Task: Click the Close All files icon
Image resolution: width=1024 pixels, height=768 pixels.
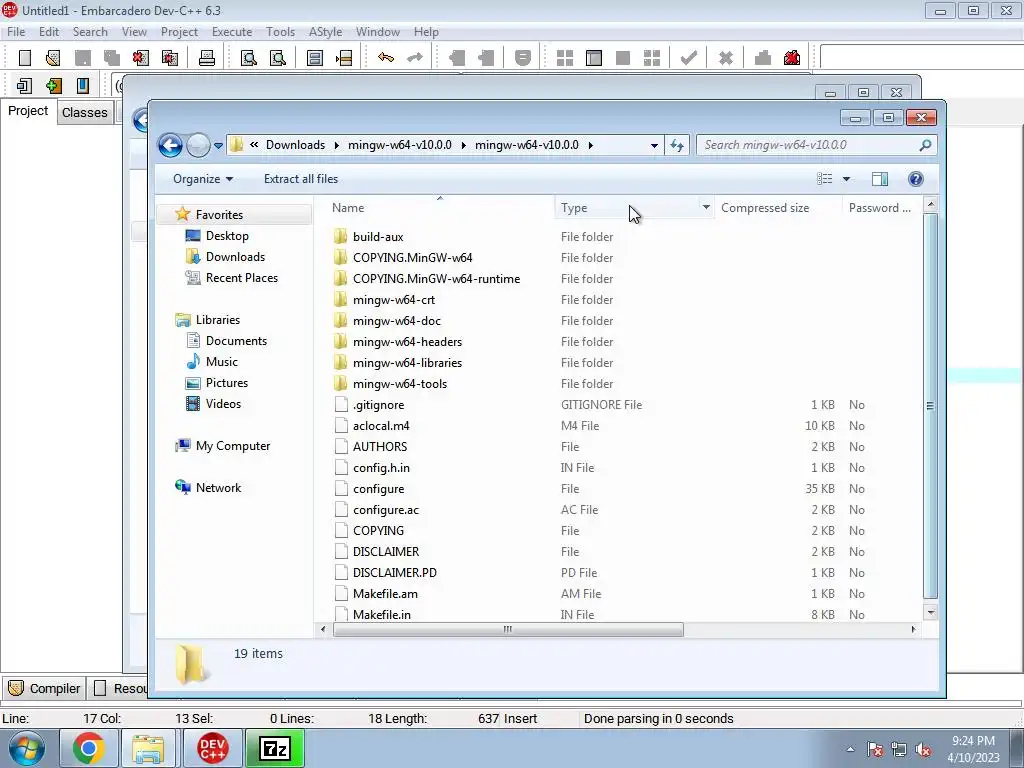Action: tap(170, 57)
